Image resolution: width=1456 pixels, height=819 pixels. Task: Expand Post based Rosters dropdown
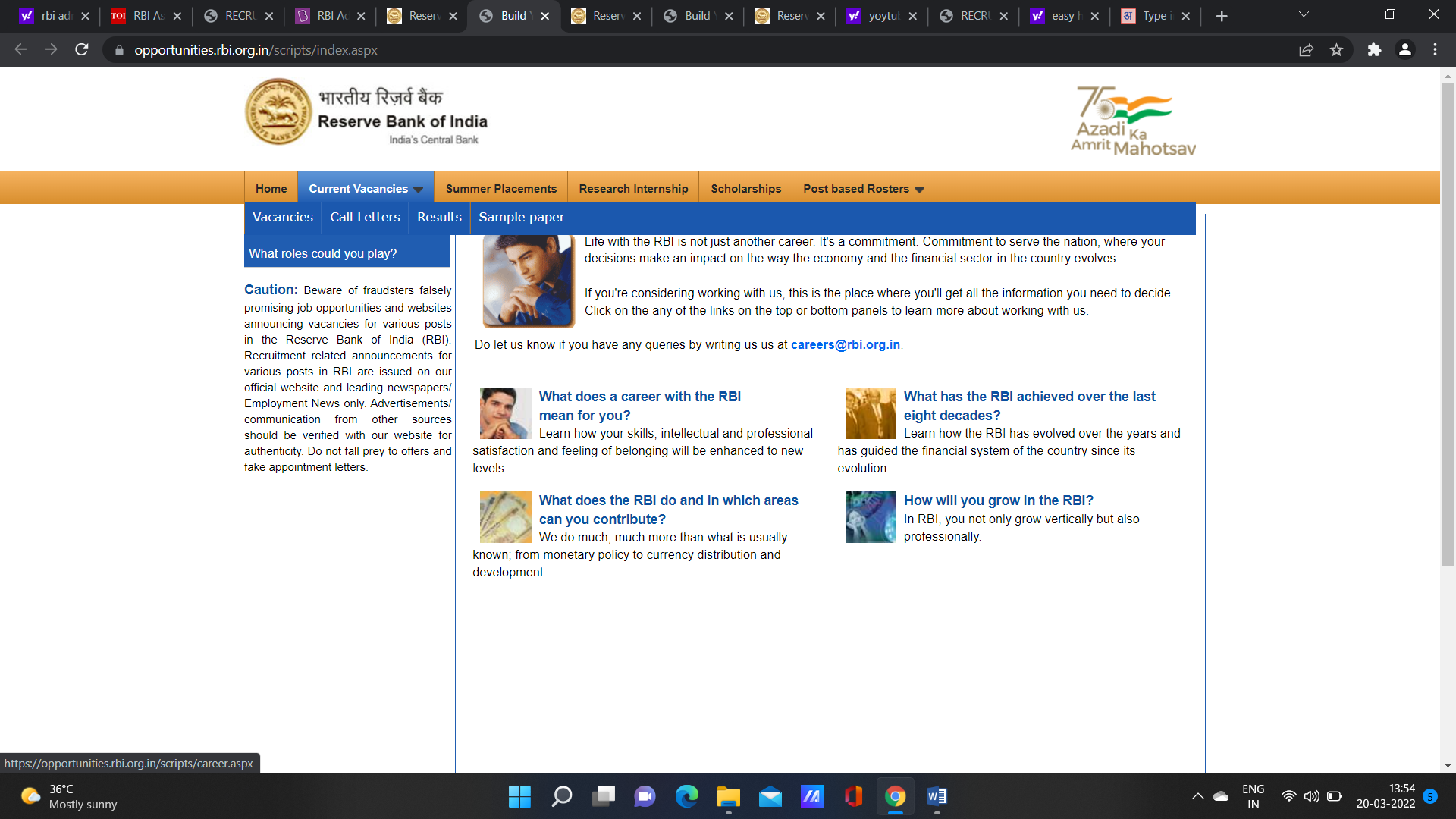pyautogui.click(x=863, y=189)
